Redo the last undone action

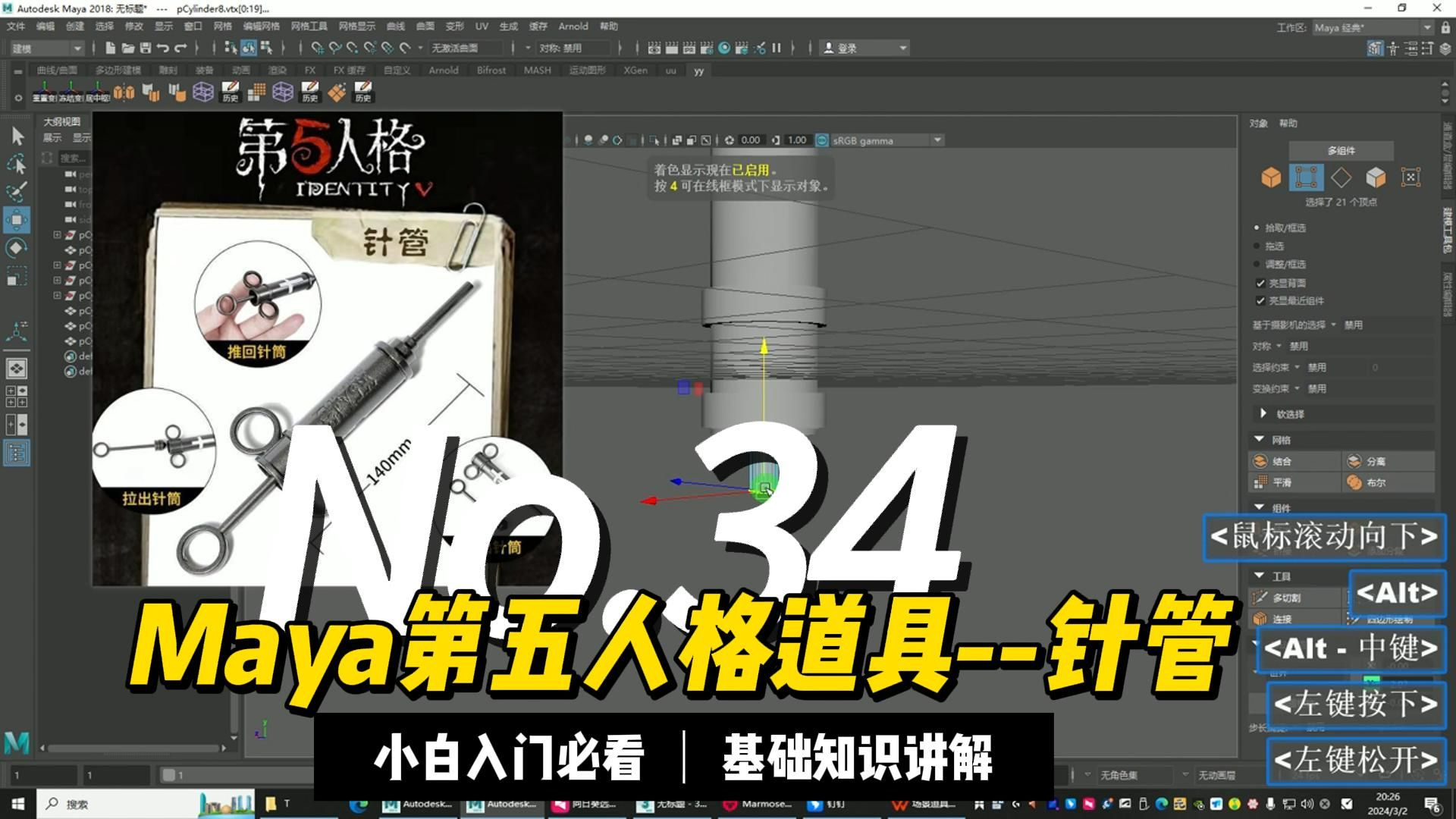[x=180, y=48]
